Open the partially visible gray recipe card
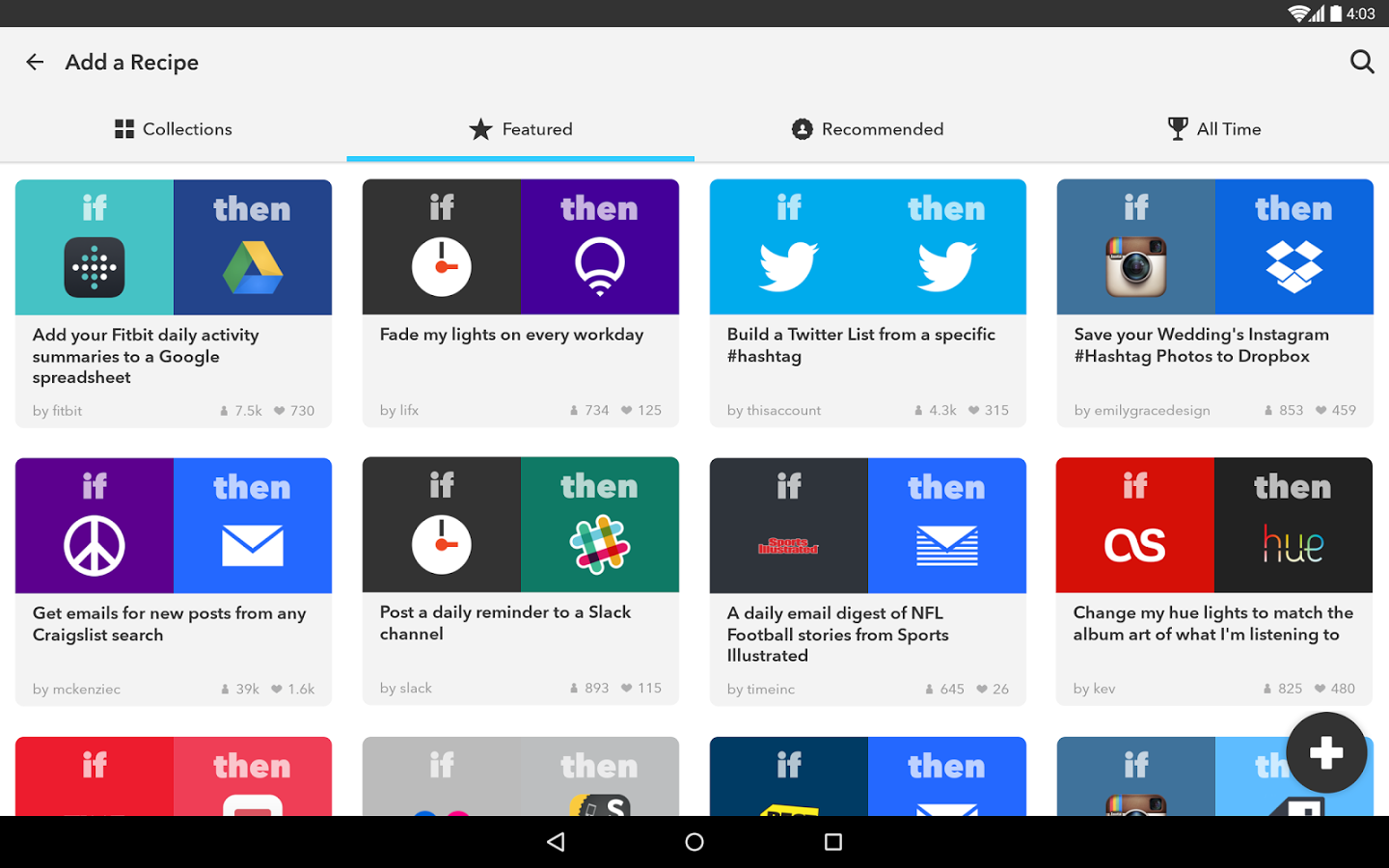Image resolution: width=1389 pixels, height=868 pixels. point(521,776)
